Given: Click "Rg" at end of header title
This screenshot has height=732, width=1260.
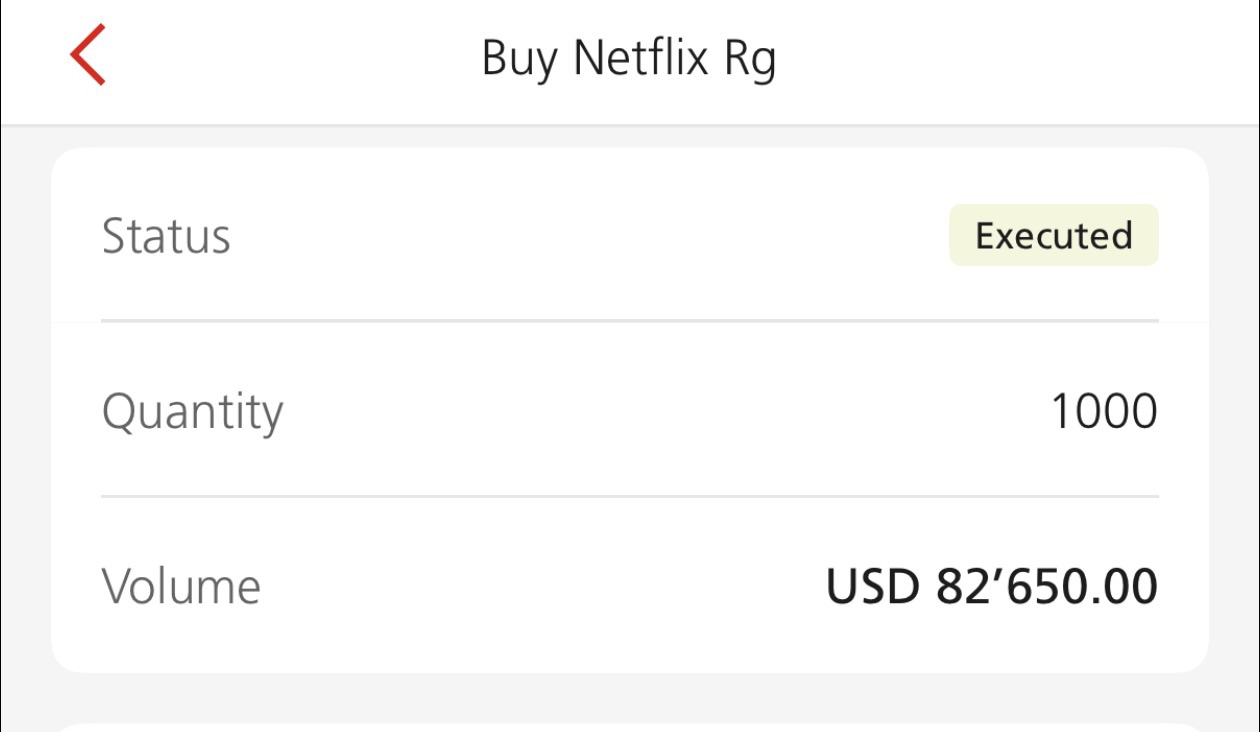Looking at the screenshot, I should (749, 60).
